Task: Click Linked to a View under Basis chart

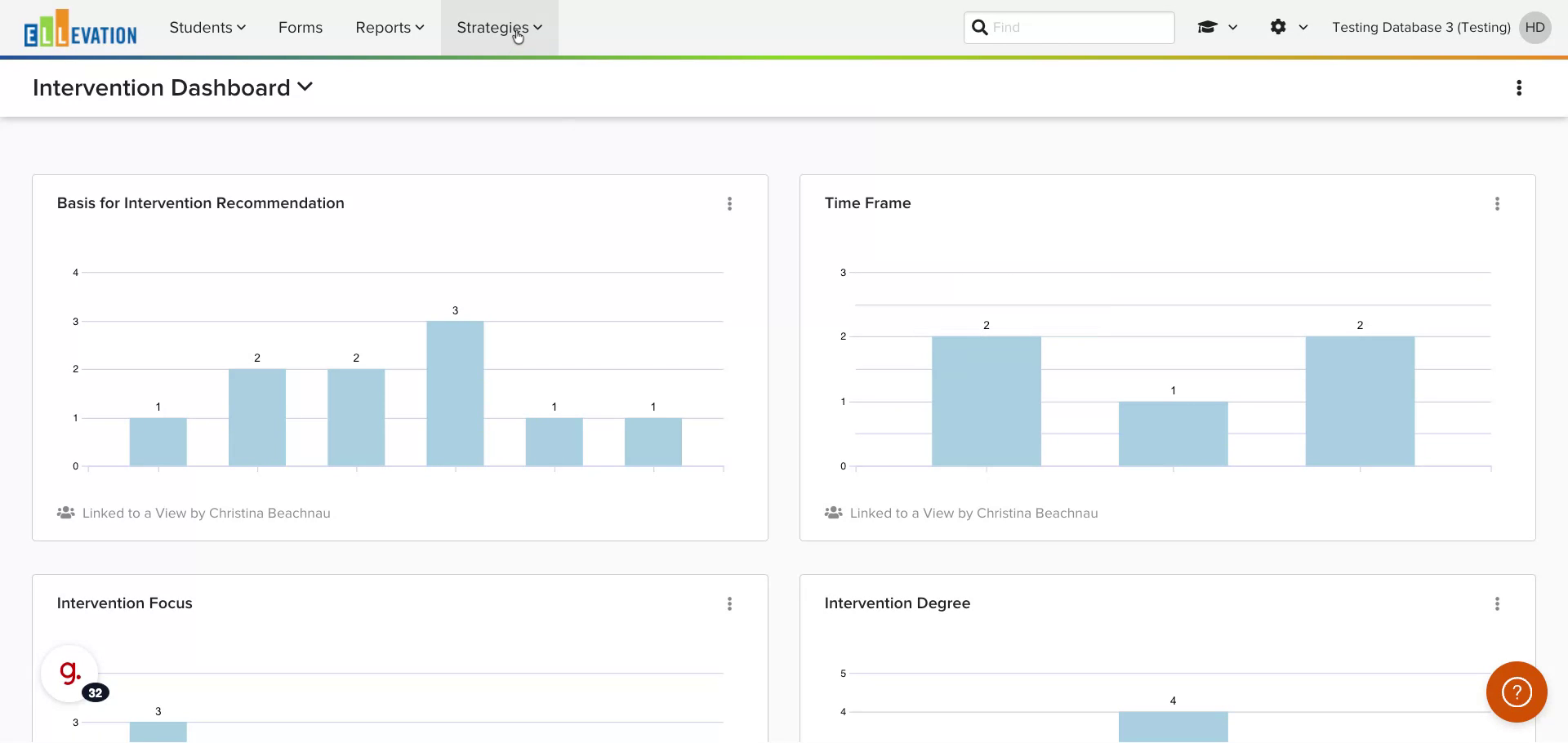Action: click(206, 514)
